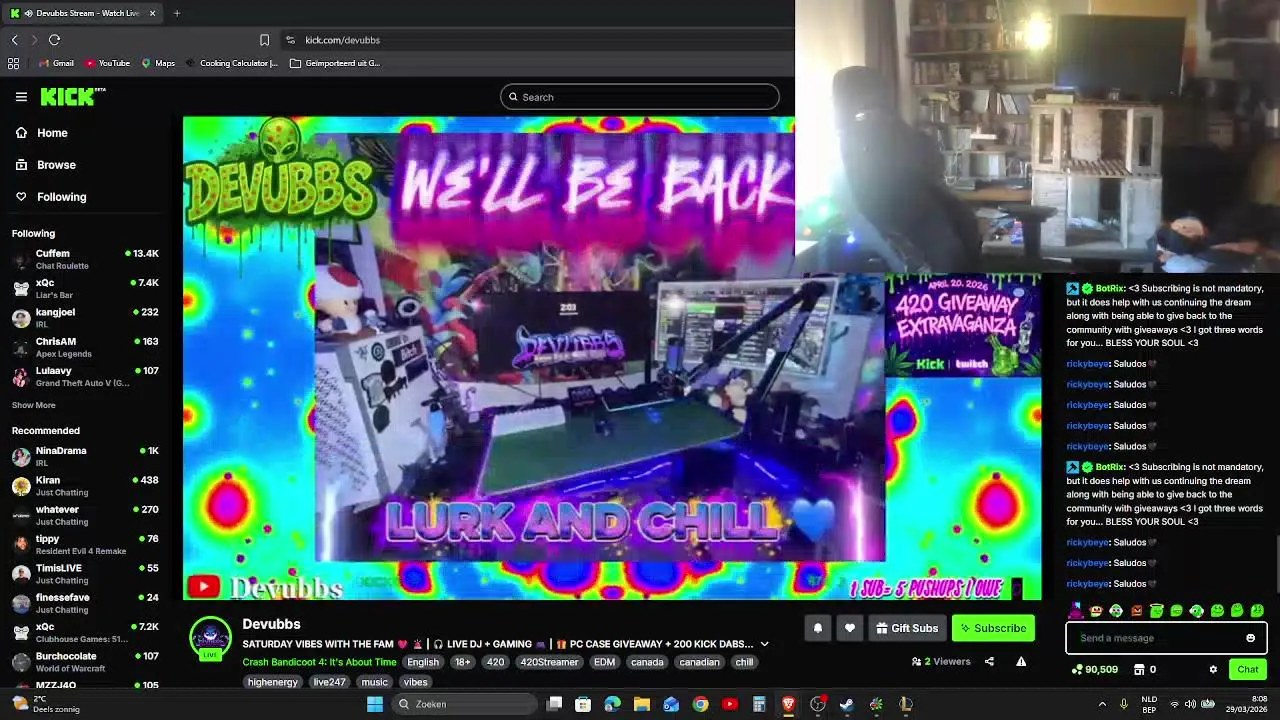Go to Home in the sidebar
1280x720 pixels.
41,133
